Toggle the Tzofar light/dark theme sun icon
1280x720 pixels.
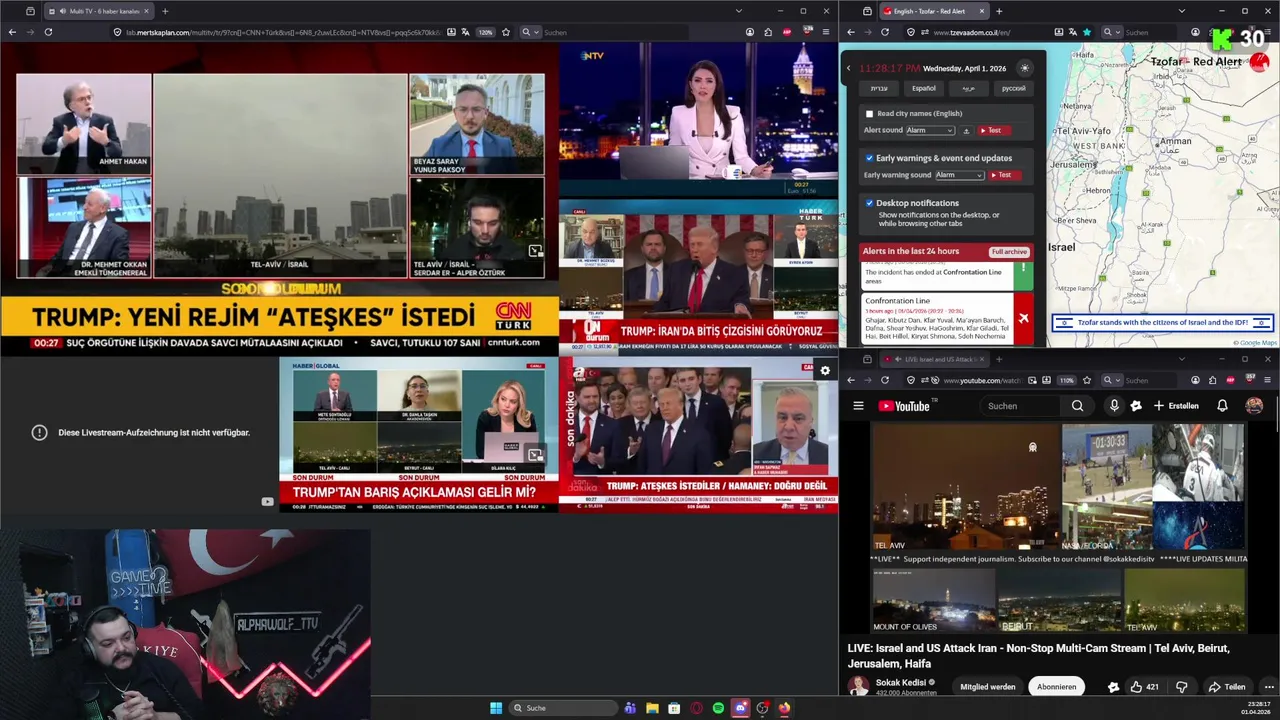pyautogui.click(x=1024, y=68)
